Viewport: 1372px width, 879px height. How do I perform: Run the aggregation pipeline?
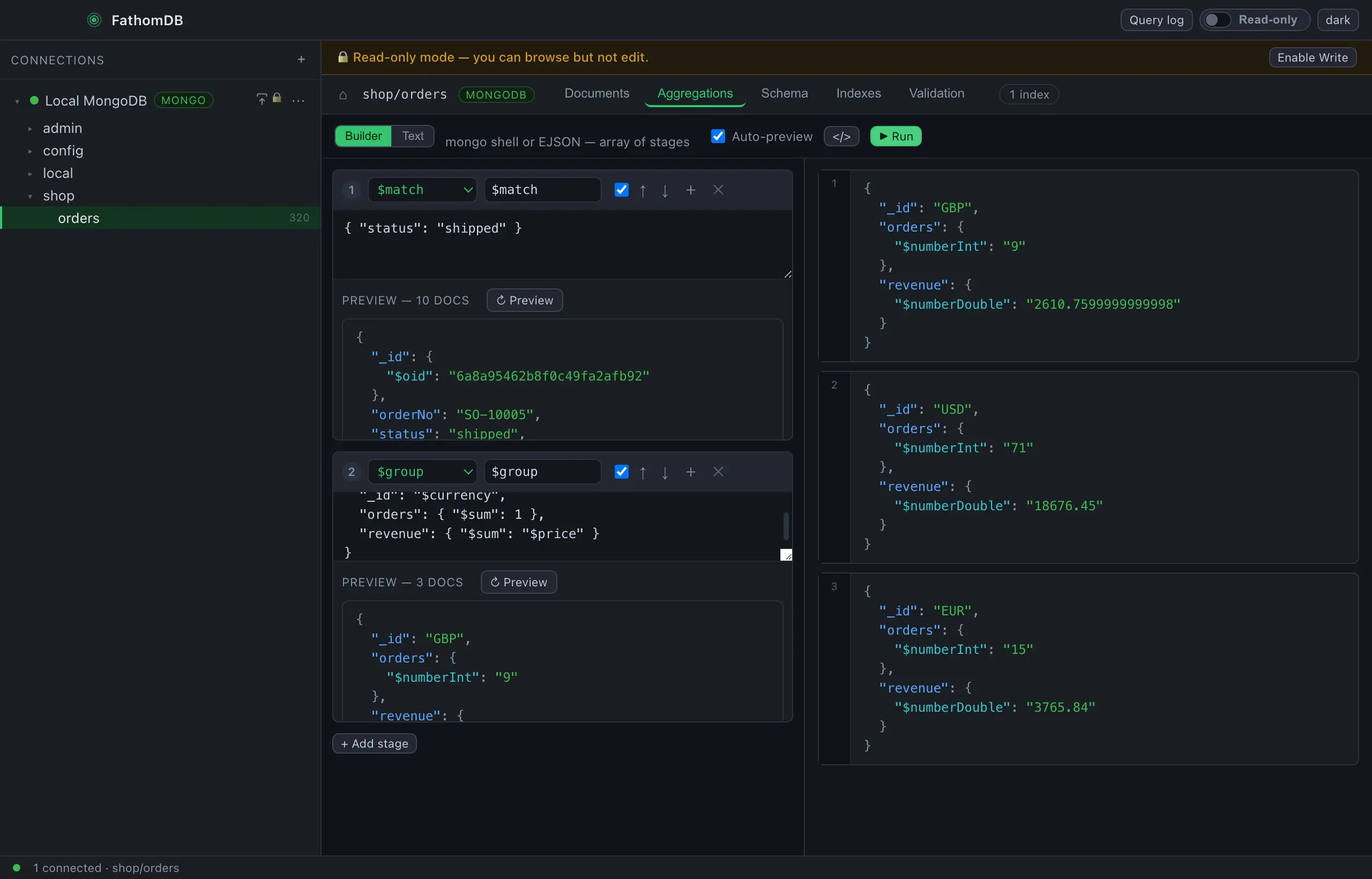click(896, 137)
